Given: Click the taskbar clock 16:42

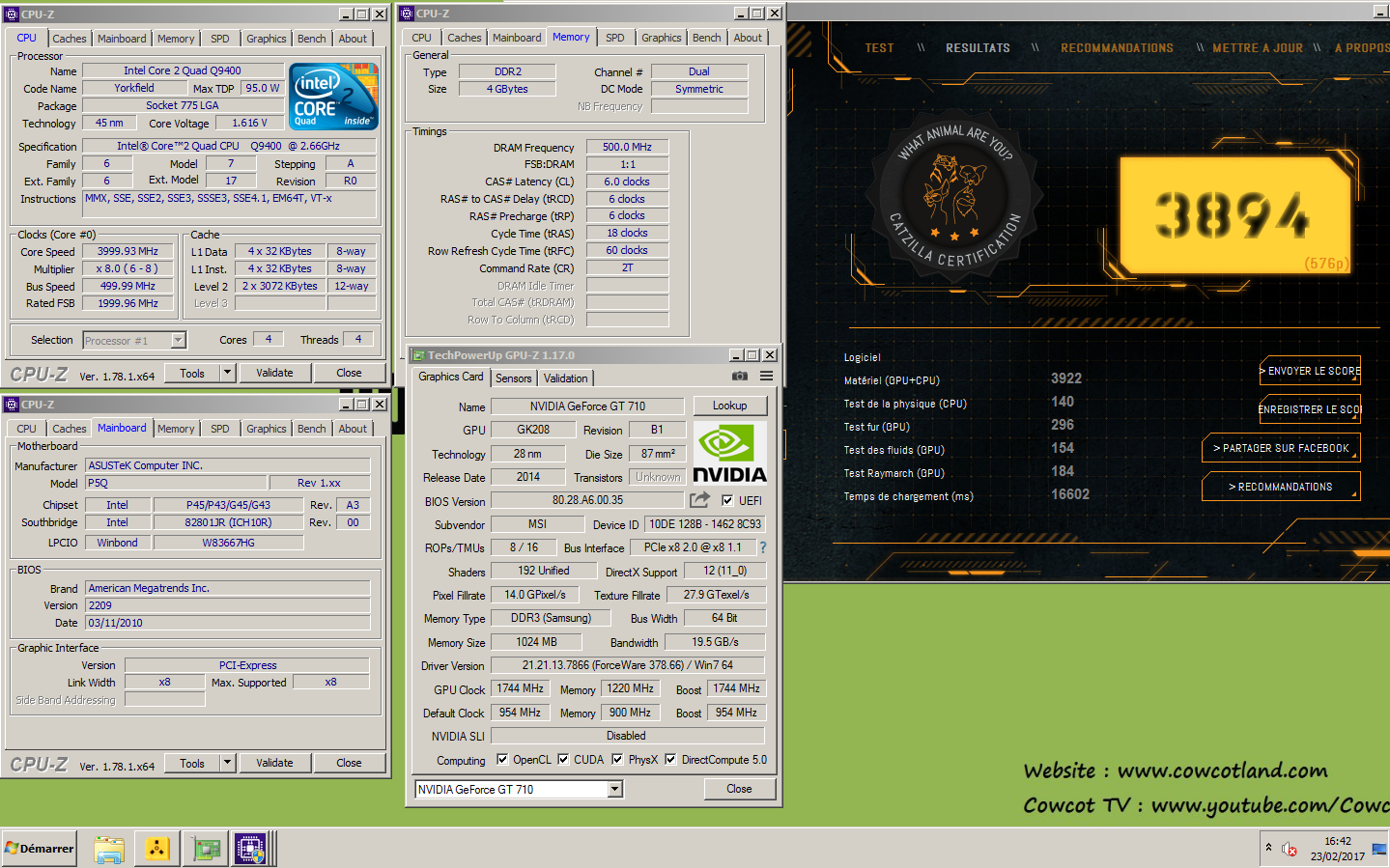Looking at the screenshot, I should (x=1338, y=841).
